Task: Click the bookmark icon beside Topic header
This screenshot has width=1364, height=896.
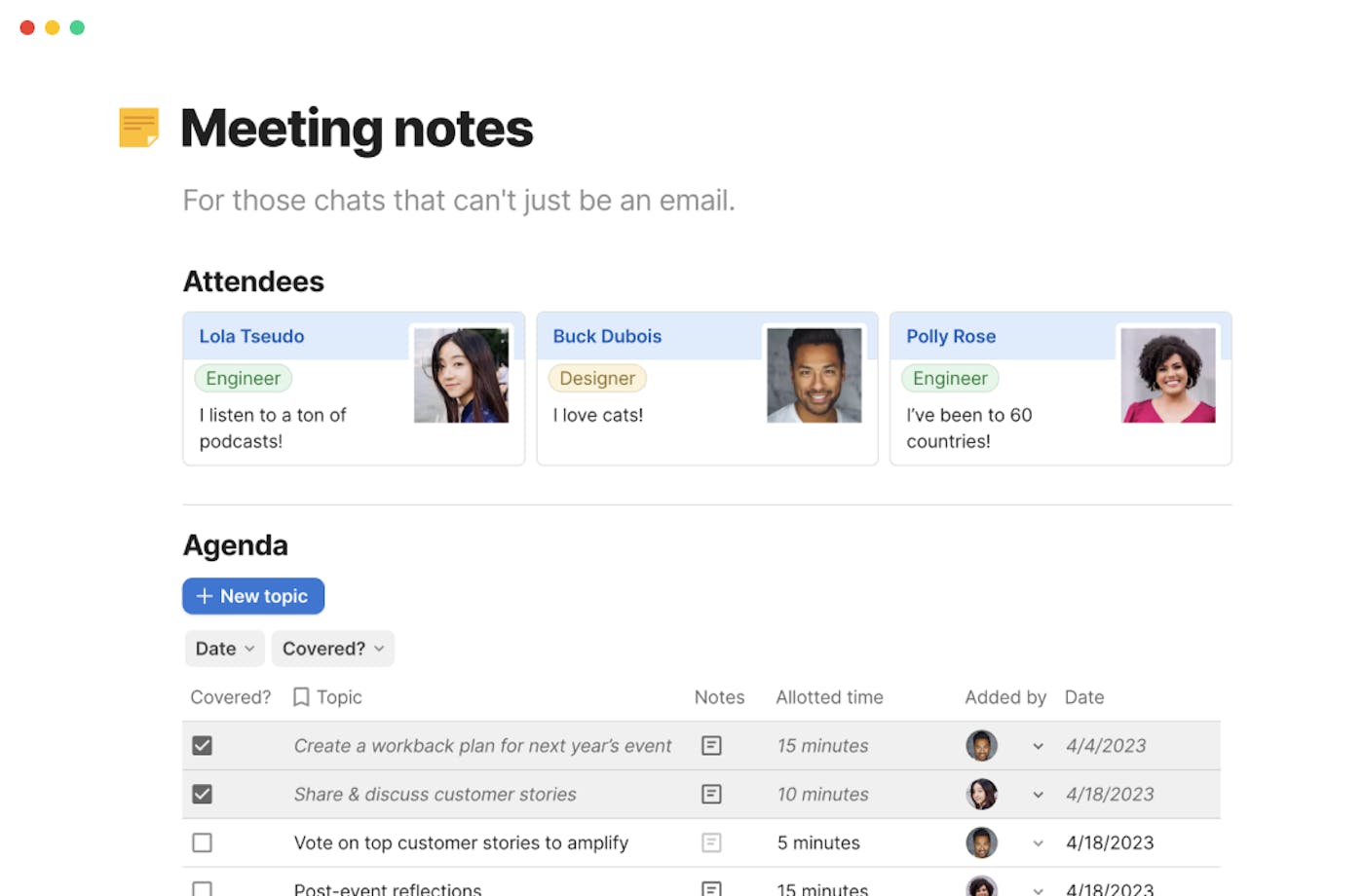Action: coord(301,697)
